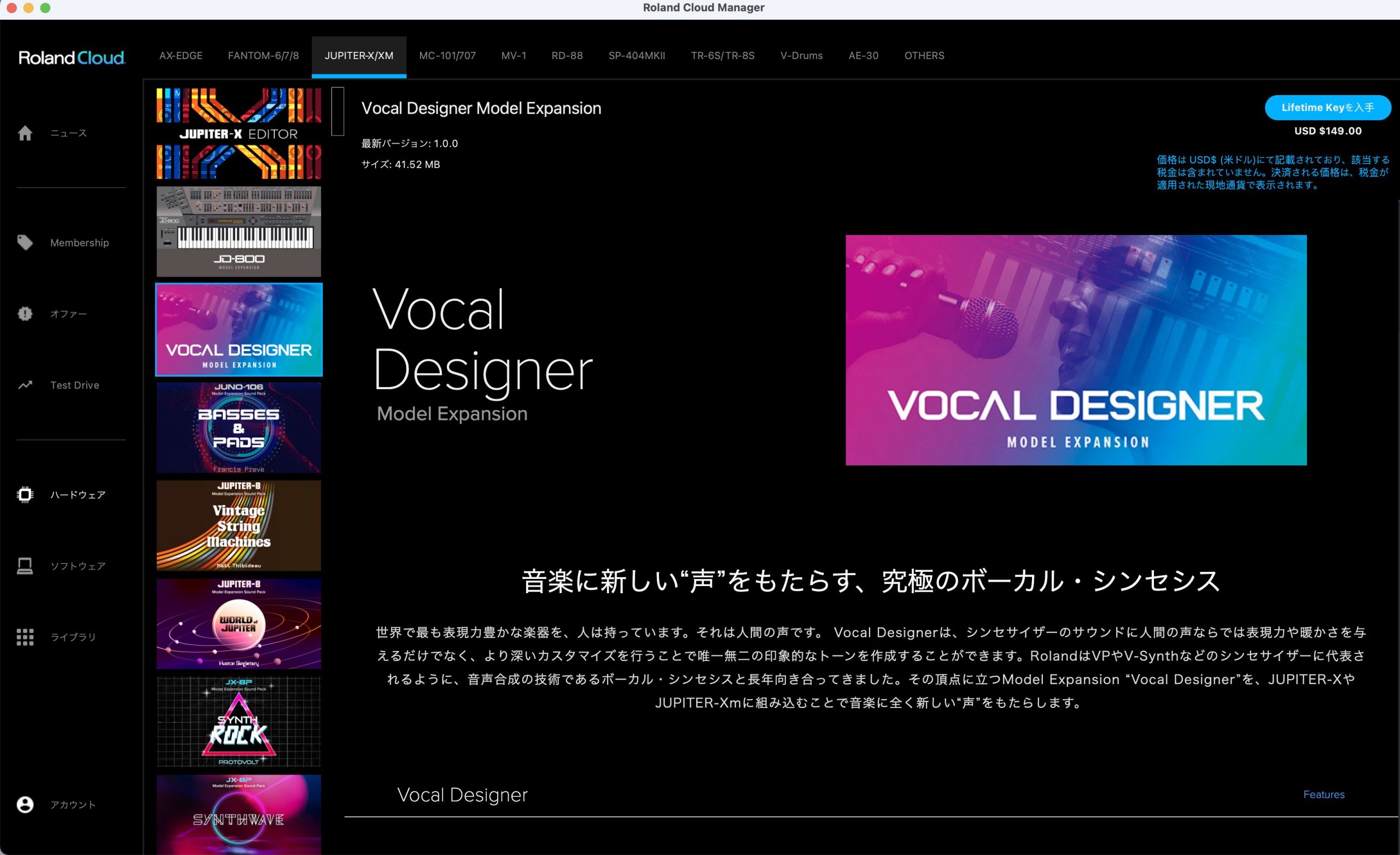Screen dimensions: 1400x855
Task: Click the Vocal Designer Model Expansion title
Action: (x=481, y=108)
